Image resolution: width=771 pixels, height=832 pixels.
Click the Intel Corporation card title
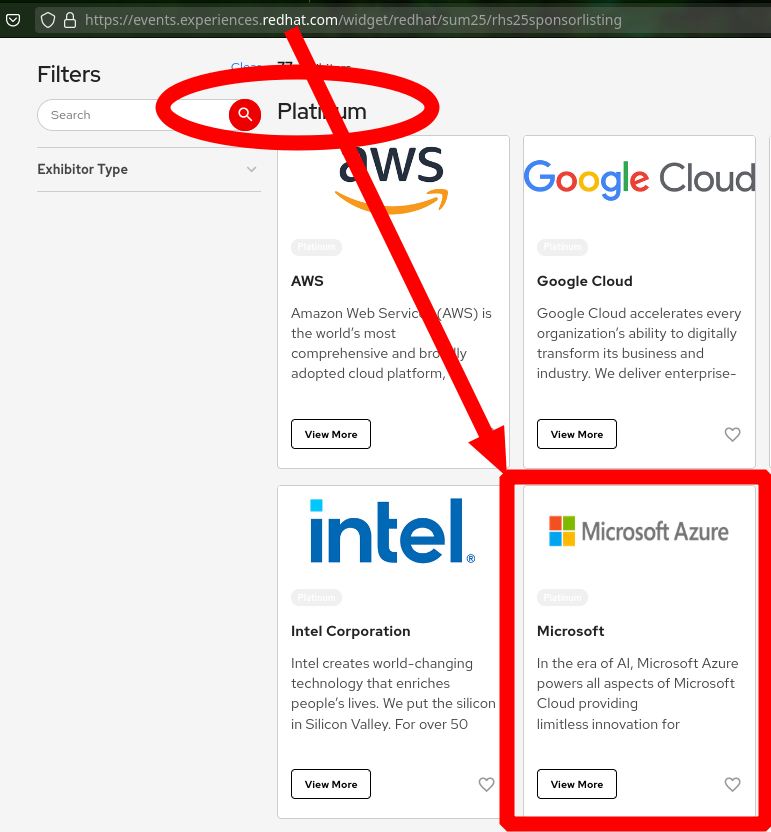click(x=351, y=631)
